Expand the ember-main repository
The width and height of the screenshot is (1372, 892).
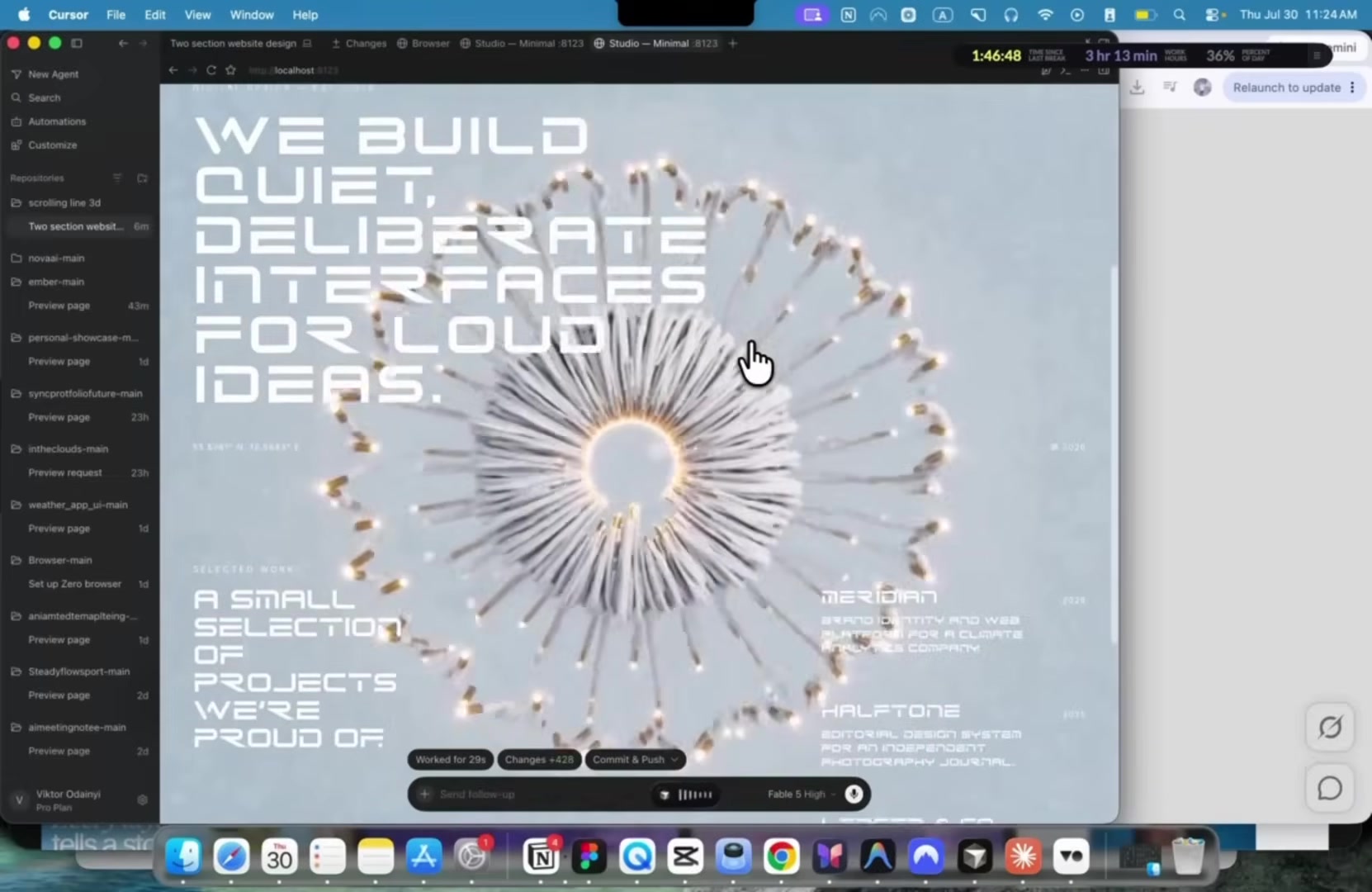[x=55, y=282]
